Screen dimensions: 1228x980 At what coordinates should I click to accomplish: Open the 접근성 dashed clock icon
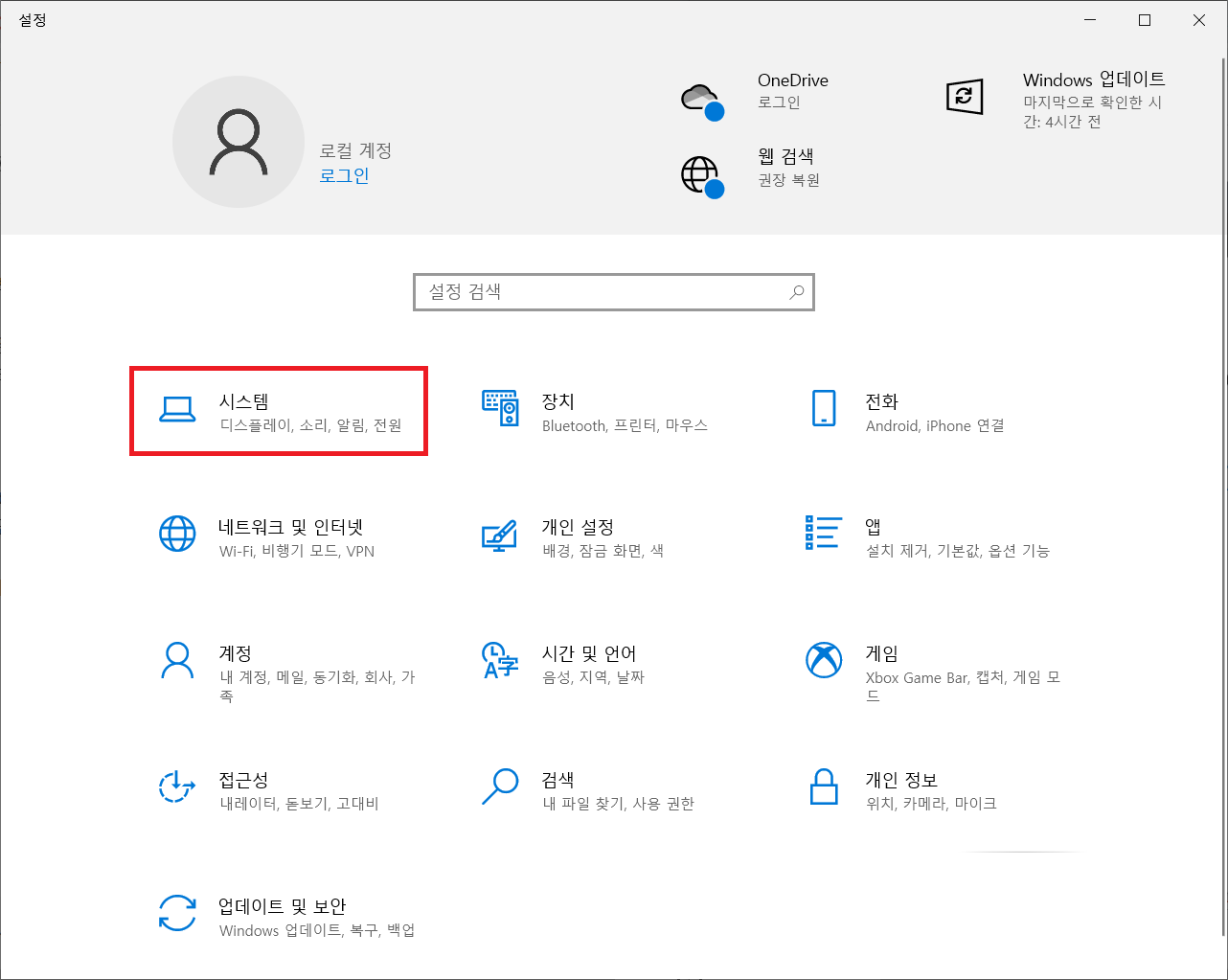pyautogui.click(x=177, y=786)
